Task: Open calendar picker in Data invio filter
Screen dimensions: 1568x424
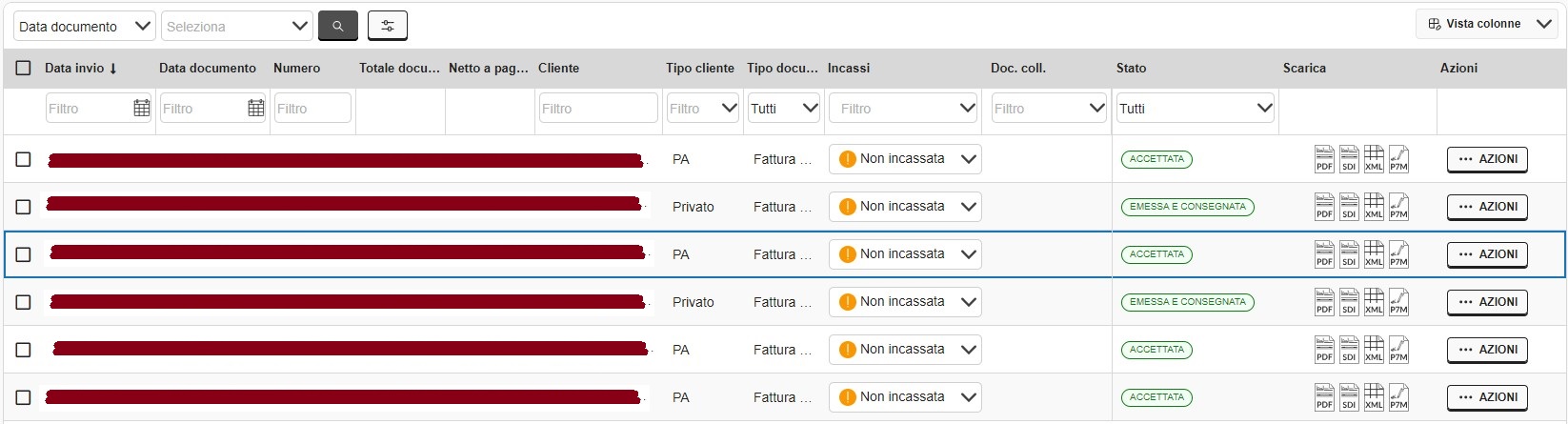Action: click(141, 109)
